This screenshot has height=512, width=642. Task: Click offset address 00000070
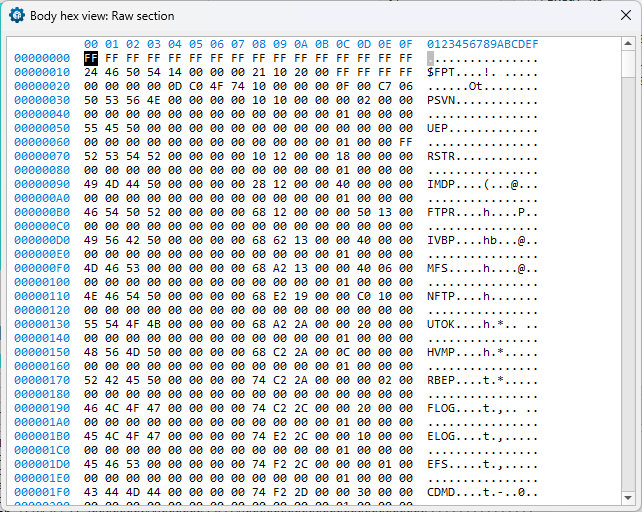click(42, 156)
